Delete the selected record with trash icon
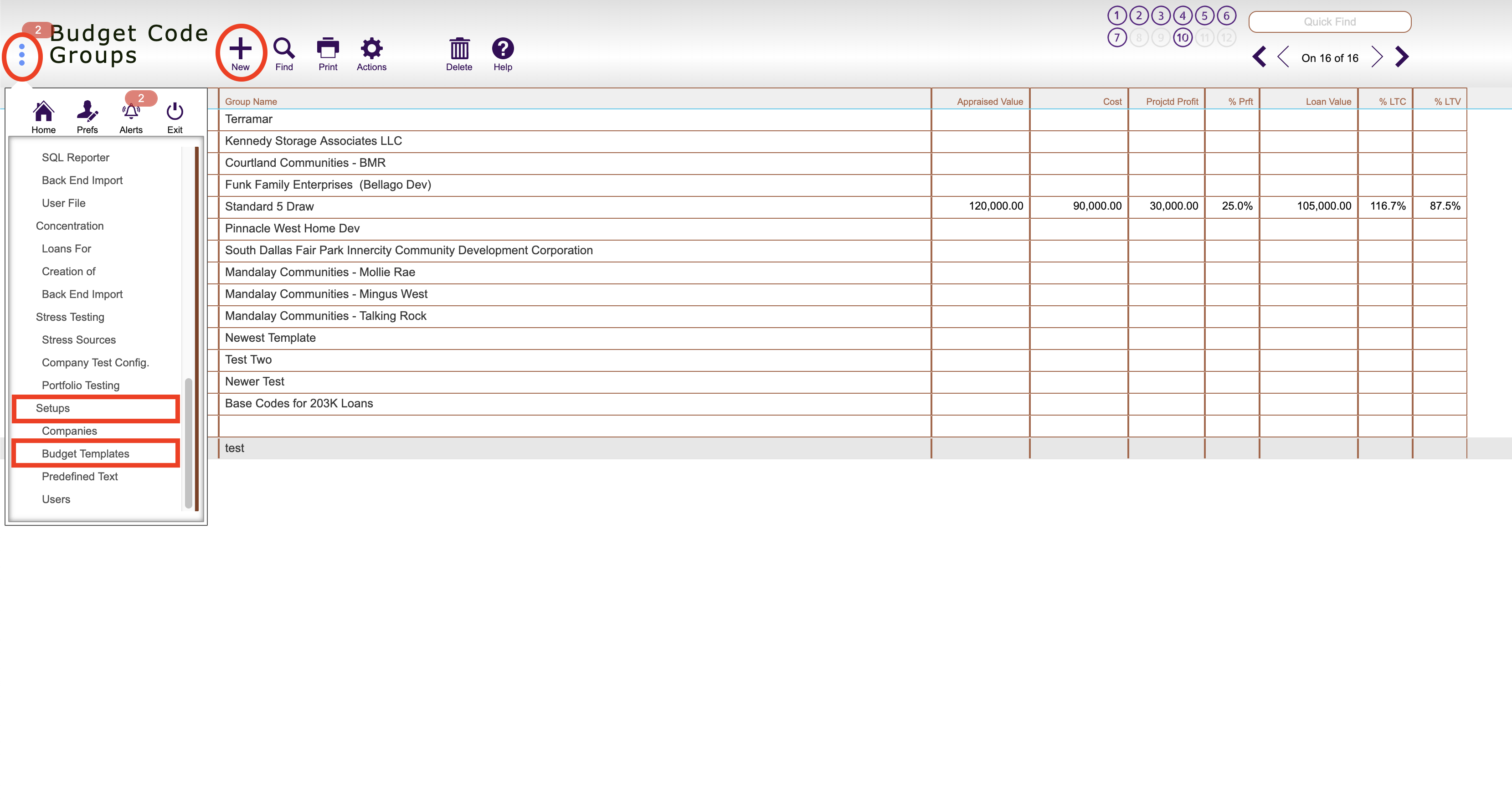 [x=459, y=54]
